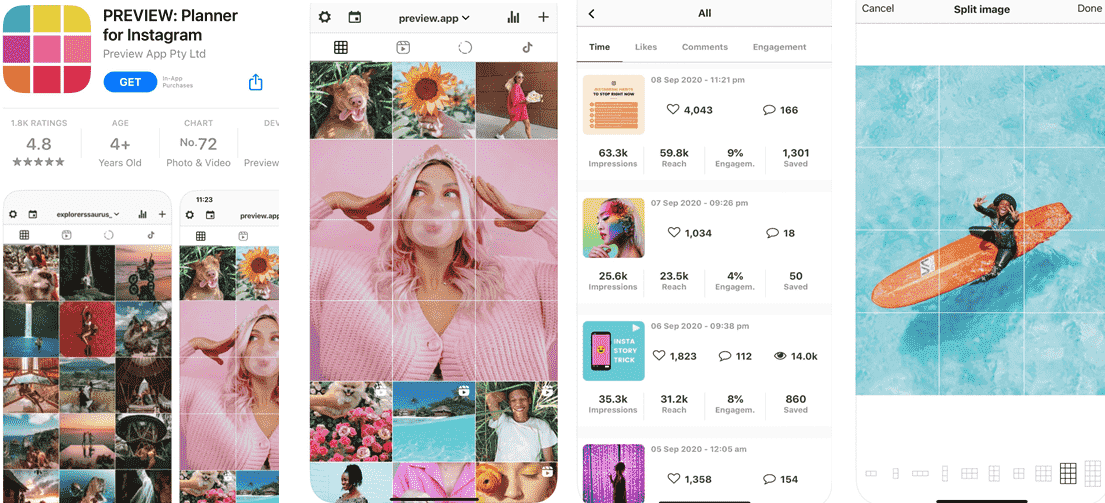This screenshot has width=1105, height=503.
Task: Open the 07 Sep 2020 colorful portrait thumbnail
Action: (x=614, y=228)
